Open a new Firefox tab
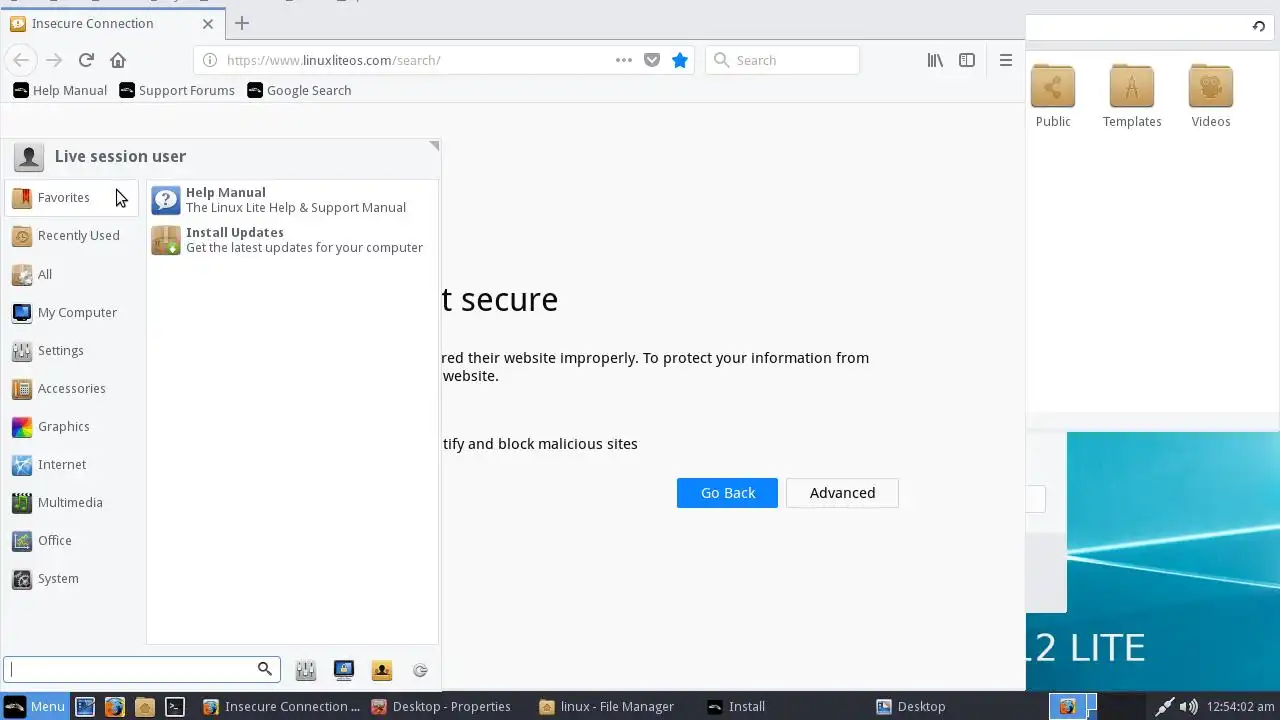1280x720 pixels. [241, 23]
